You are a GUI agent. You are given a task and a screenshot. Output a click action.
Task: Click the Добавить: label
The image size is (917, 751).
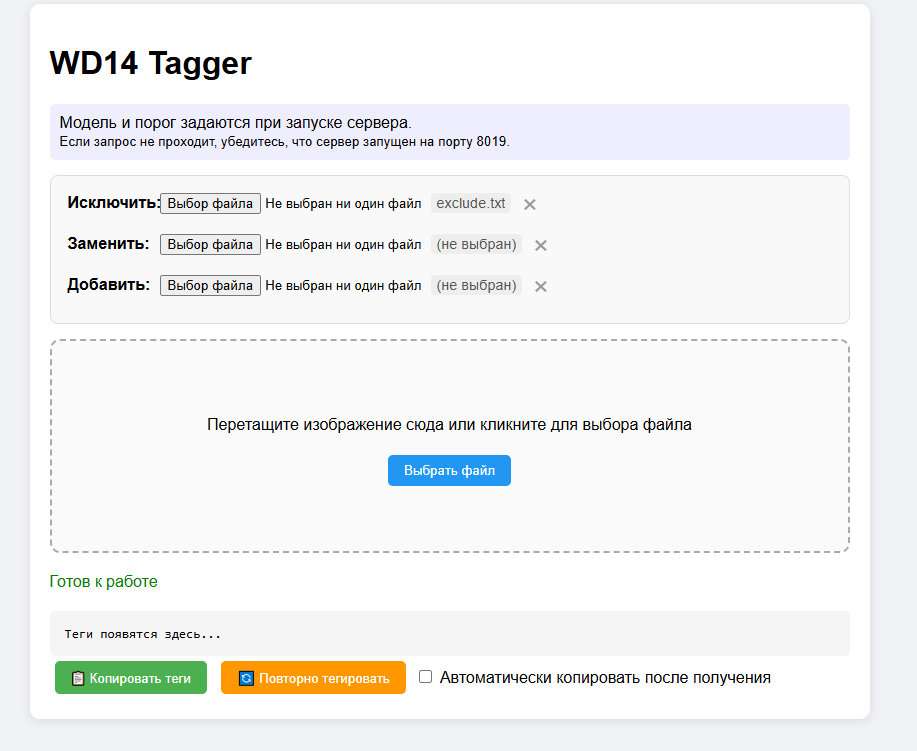[108, 284]
